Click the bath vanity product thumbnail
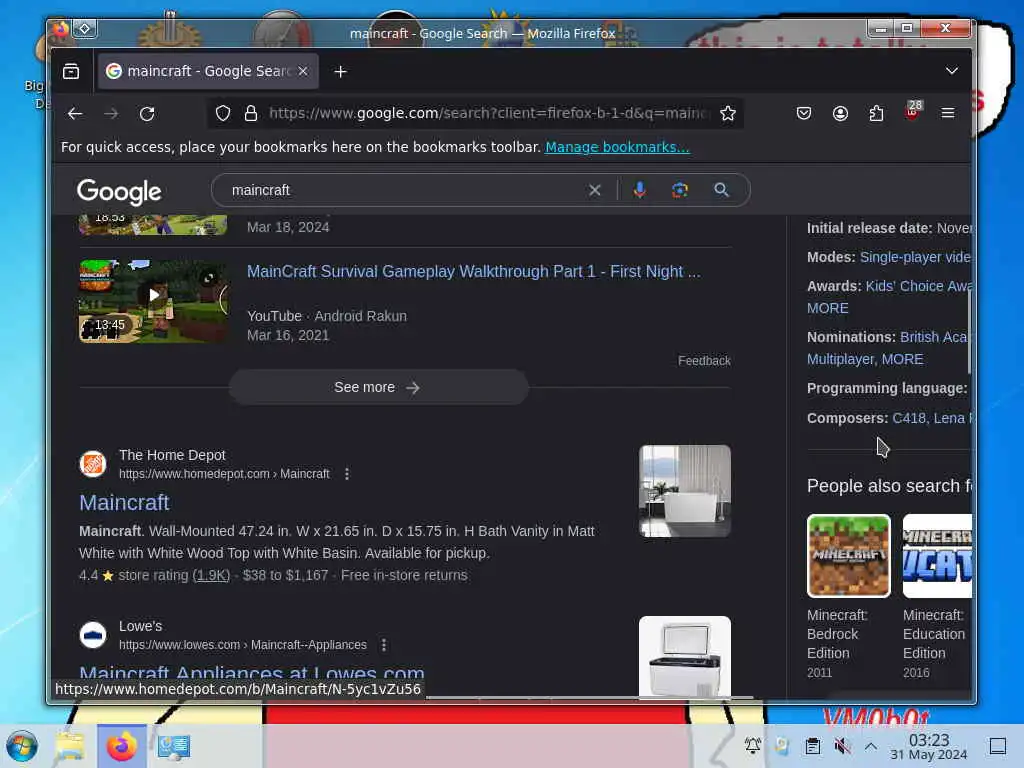The height and width of the screenshot is (768, 1024). pyautogui.click(x=684, y=491)
